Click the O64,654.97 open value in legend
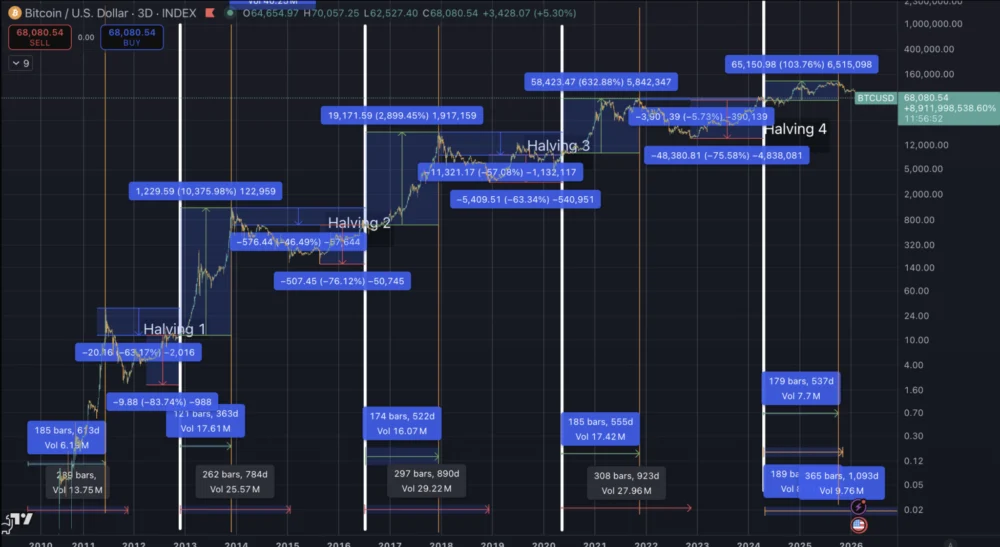The width and height of the screenshot is (1000, 547). tap(270, 13)
